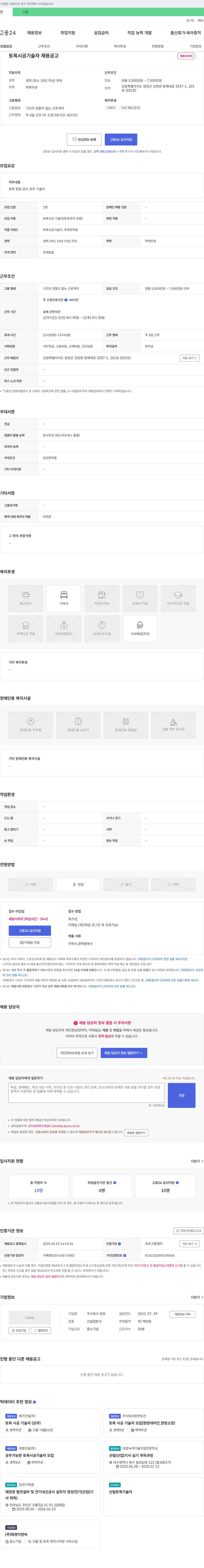Open the 직업 능력 개발 menu
The image size is (204, 1568).
pyautogui.click(x=140, y=33)
